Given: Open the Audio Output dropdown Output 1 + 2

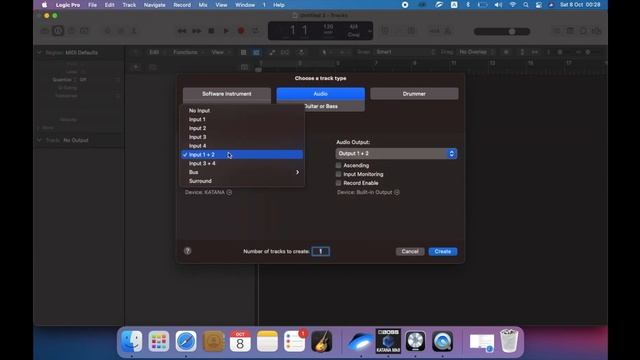Looking at the screenshot, I should coord(396,153).
